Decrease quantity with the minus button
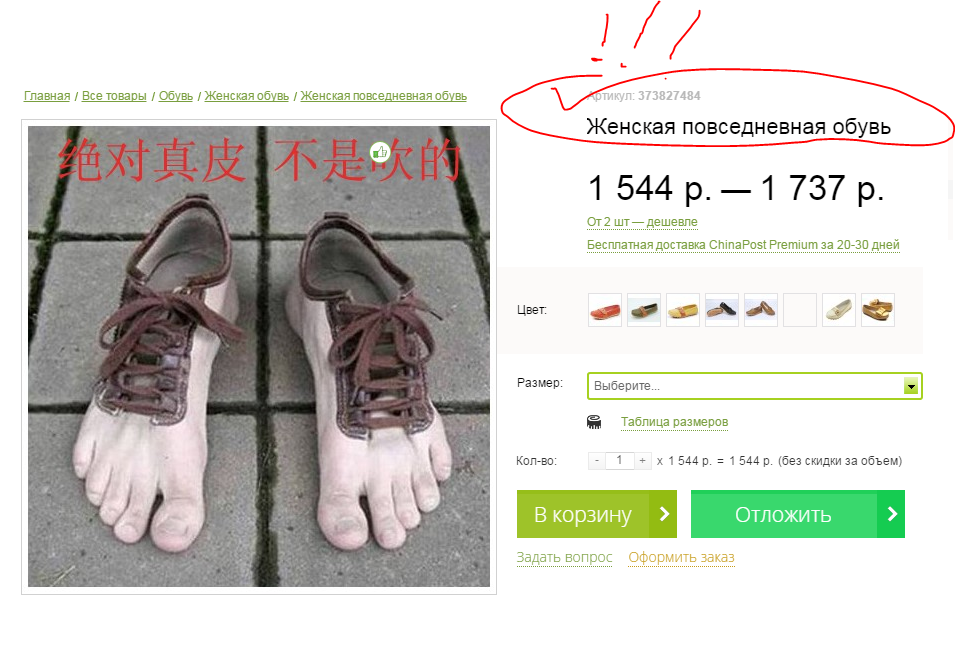 click(597, 461)
